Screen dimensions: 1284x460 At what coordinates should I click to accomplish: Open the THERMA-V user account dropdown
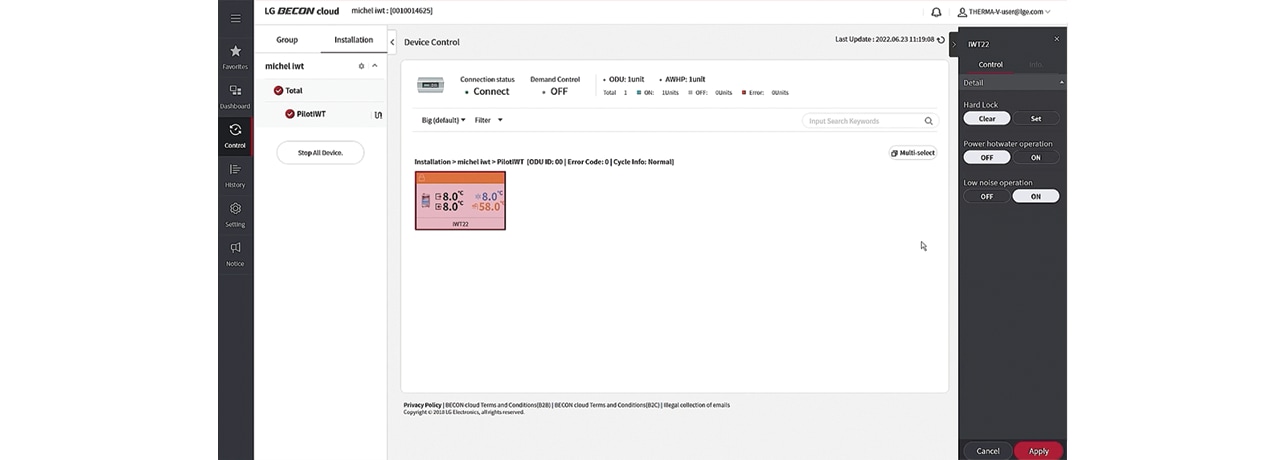point(1004,12)
